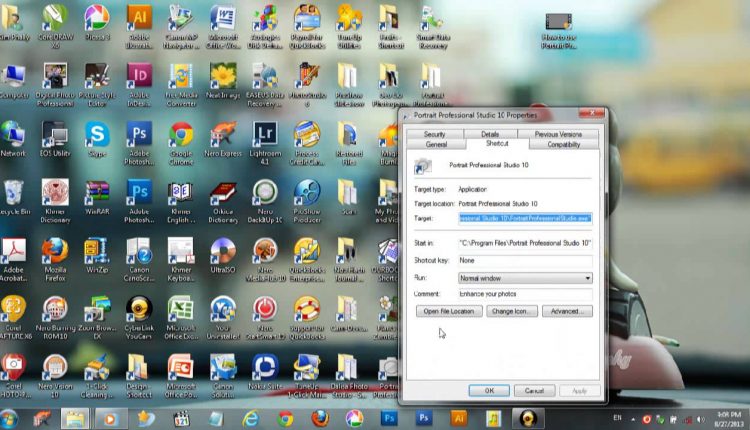Click the Shortcut key field

(525, 260)
